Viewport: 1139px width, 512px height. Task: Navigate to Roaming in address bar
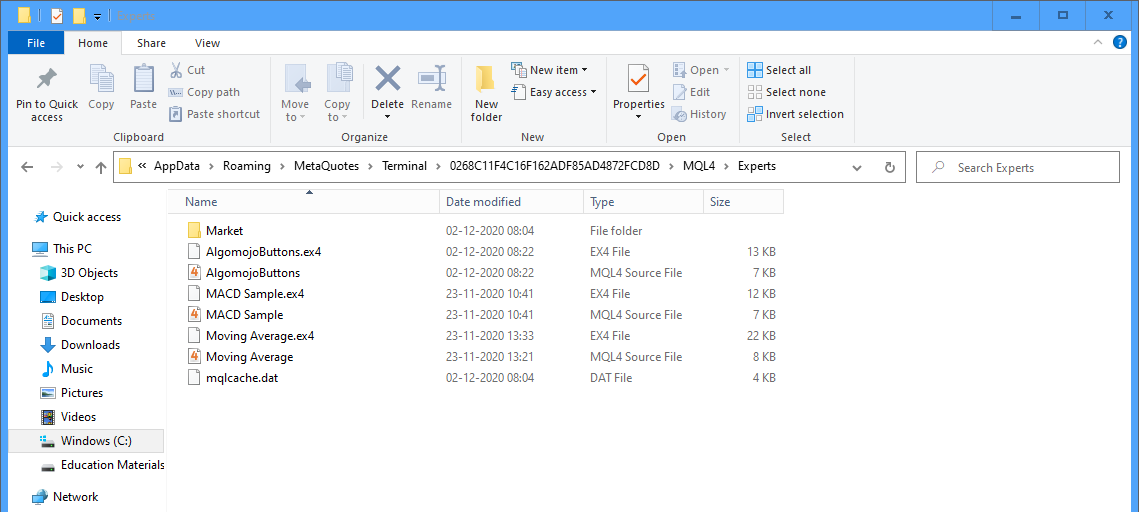click(248, 166)
